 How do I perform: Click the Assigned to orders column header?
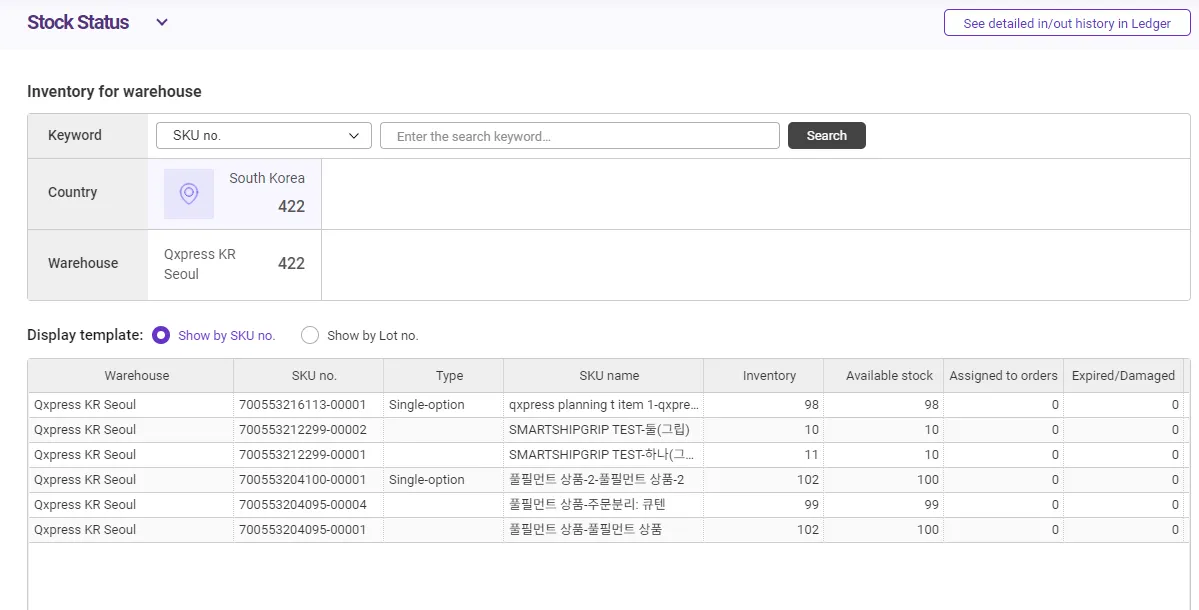(1003, 376)
